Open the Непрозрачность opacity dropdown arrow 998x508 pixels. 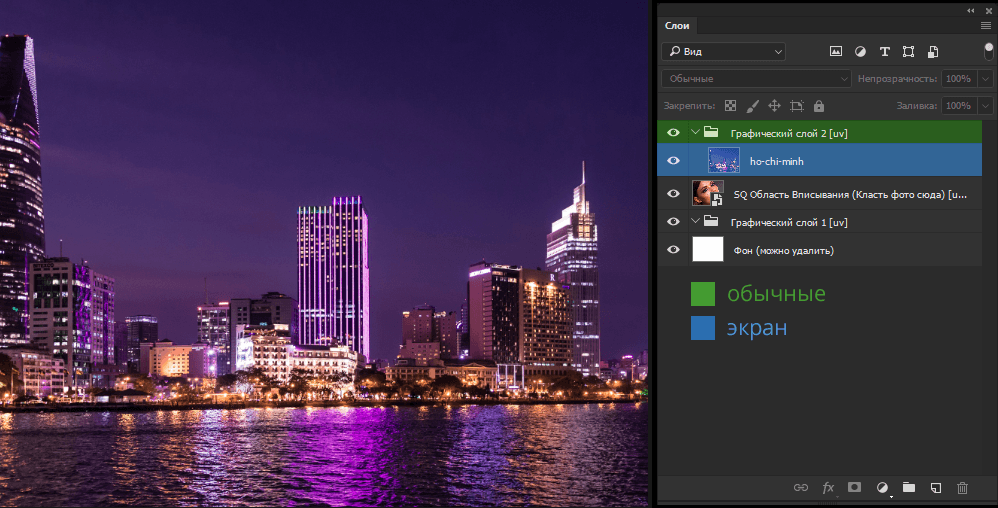pyautogui.click(x=986, y=78)
